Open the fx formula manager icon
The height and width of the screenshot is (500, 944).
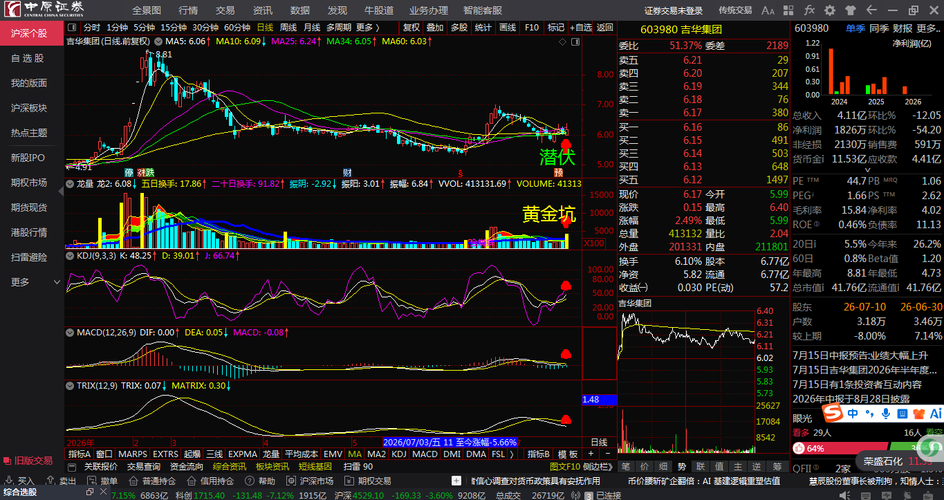point(810,10)
